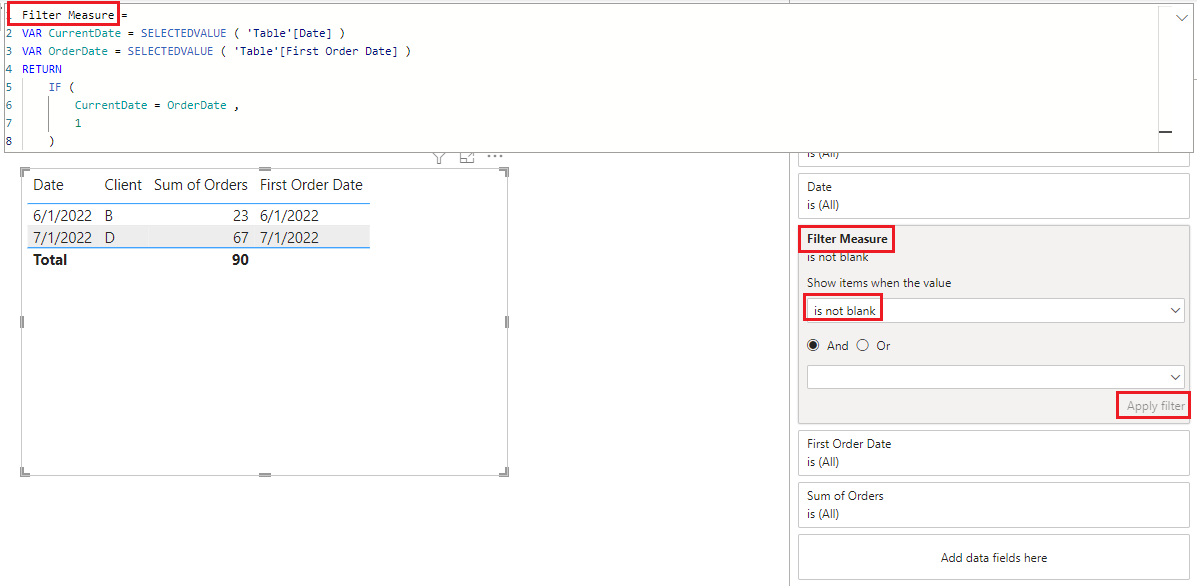This screenshot has height=586, width=1197.
Task: Sort by First Order Date column header
Action: (311, 185)
